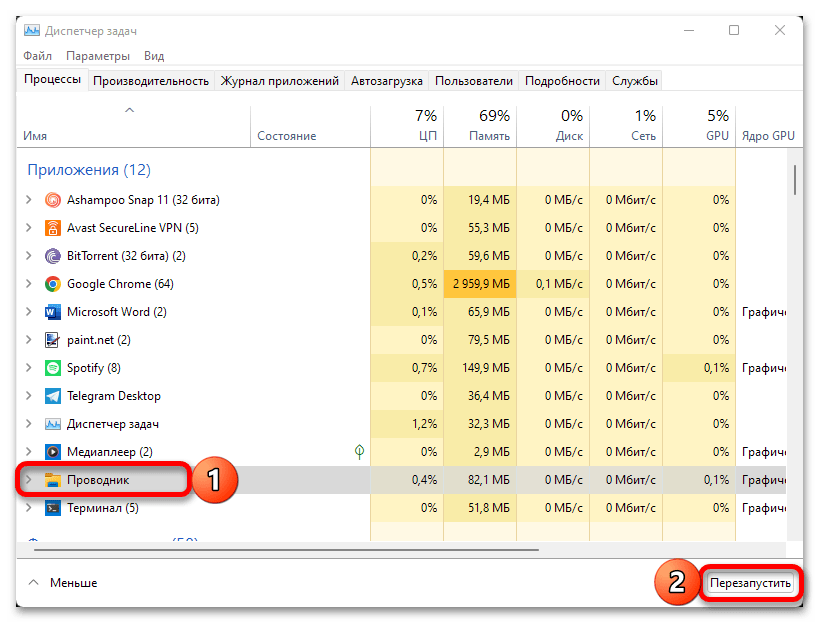Expand the Медиаплеер process group
Viewport: 819px width, 623px height.
coord(29,452)
